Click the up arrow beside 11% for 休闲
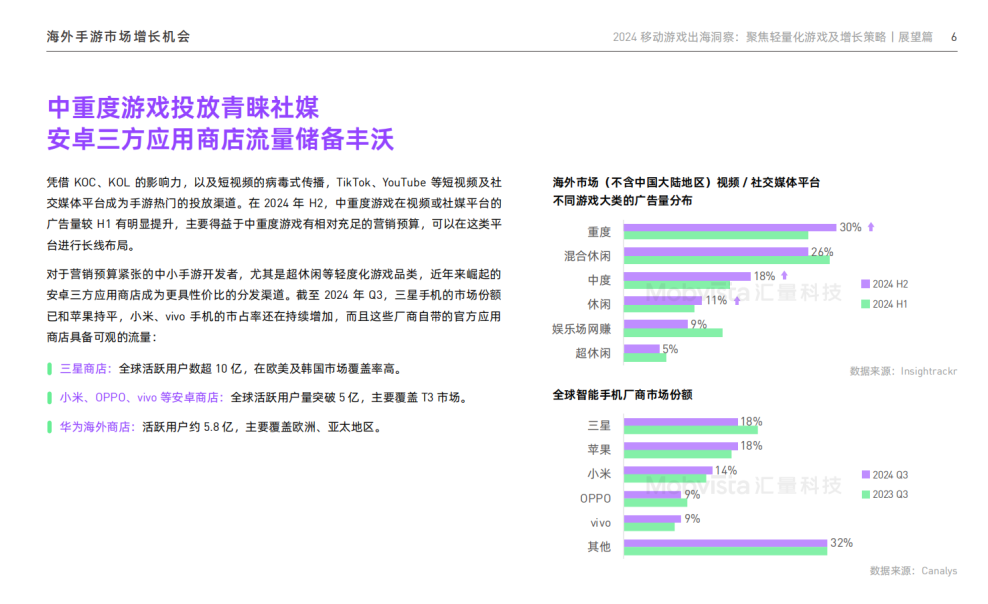Viewport: 988px width, 604px height. (736, 300)
